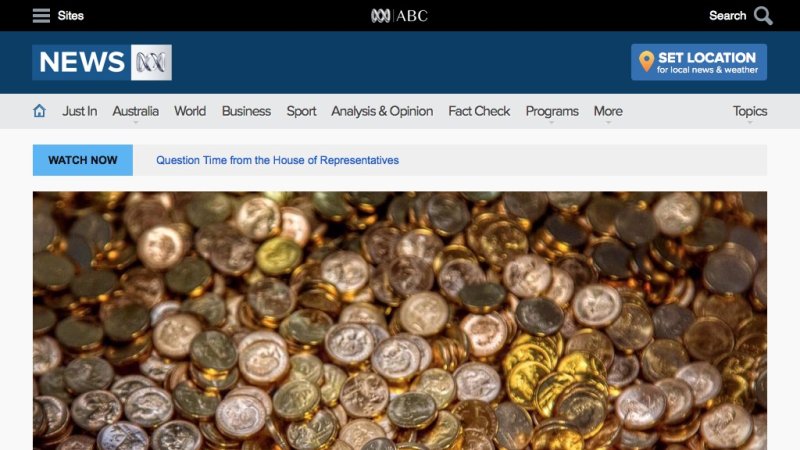Open the Sport section
The width and height of the screenshot is (800, 450).
(301, 111)
